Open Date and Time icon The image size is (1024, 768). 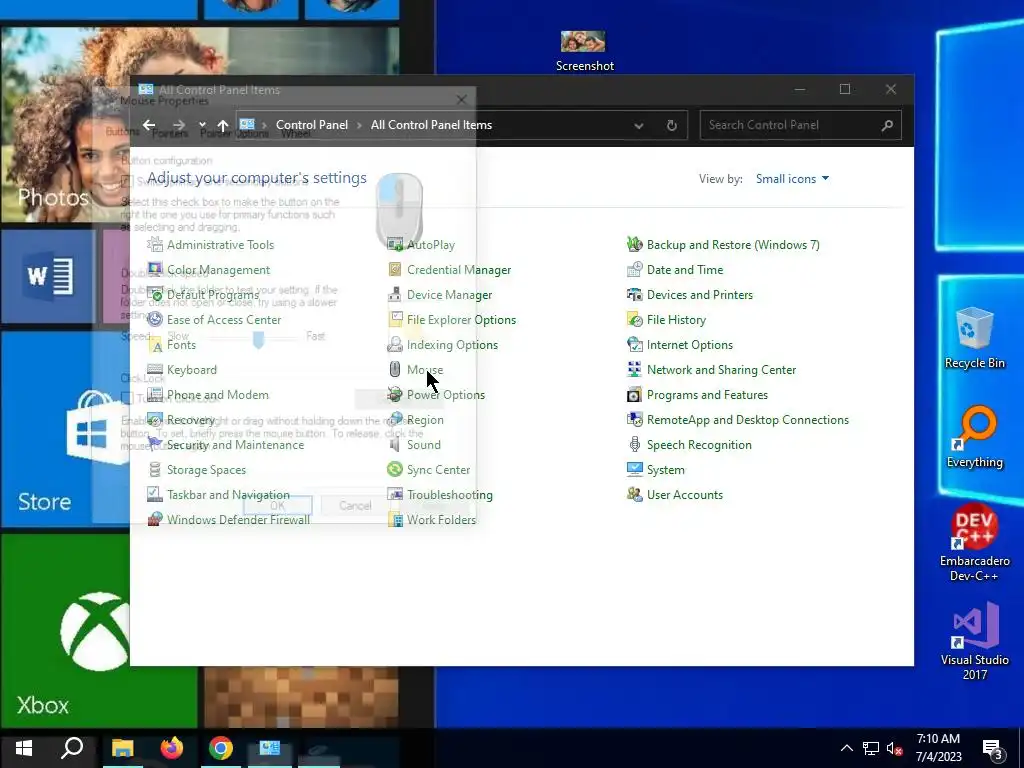(635, 269)
